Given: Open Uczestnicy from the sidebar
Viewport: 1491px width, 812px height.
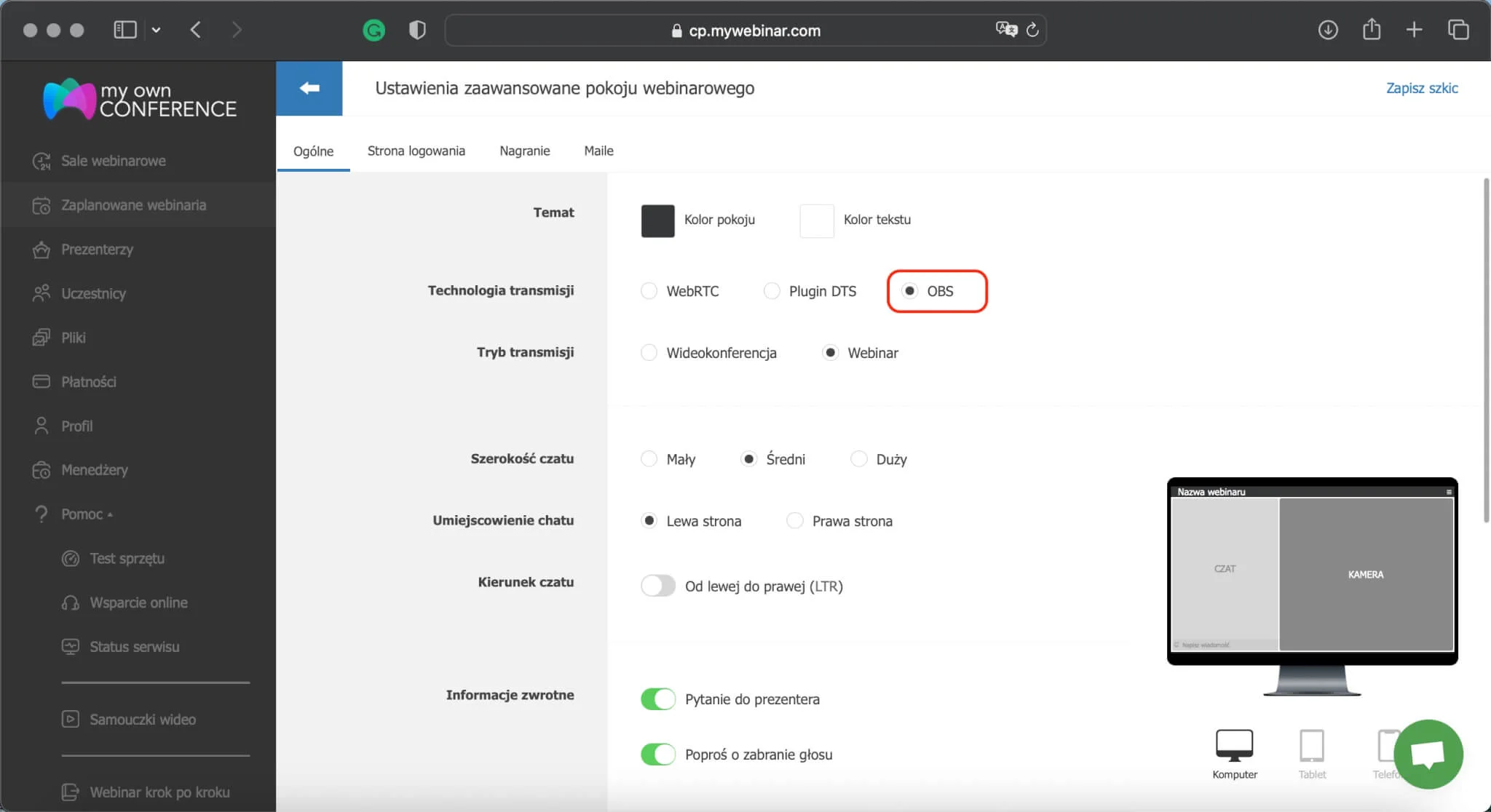Looking at the screenshot, I should point(92,293).
